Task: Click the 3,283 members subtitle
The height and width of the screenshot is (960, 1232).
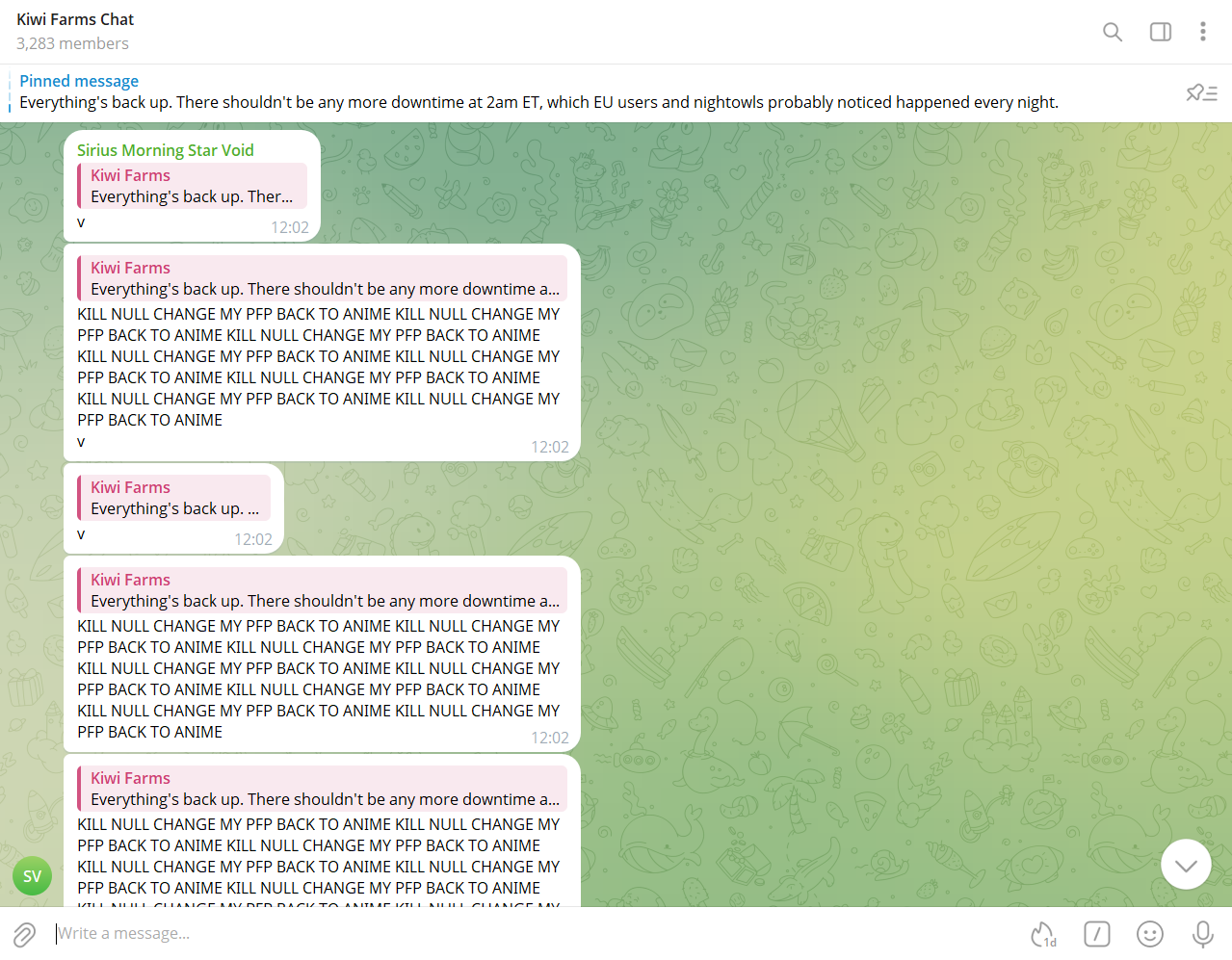Action: click(x=72, y=43)
